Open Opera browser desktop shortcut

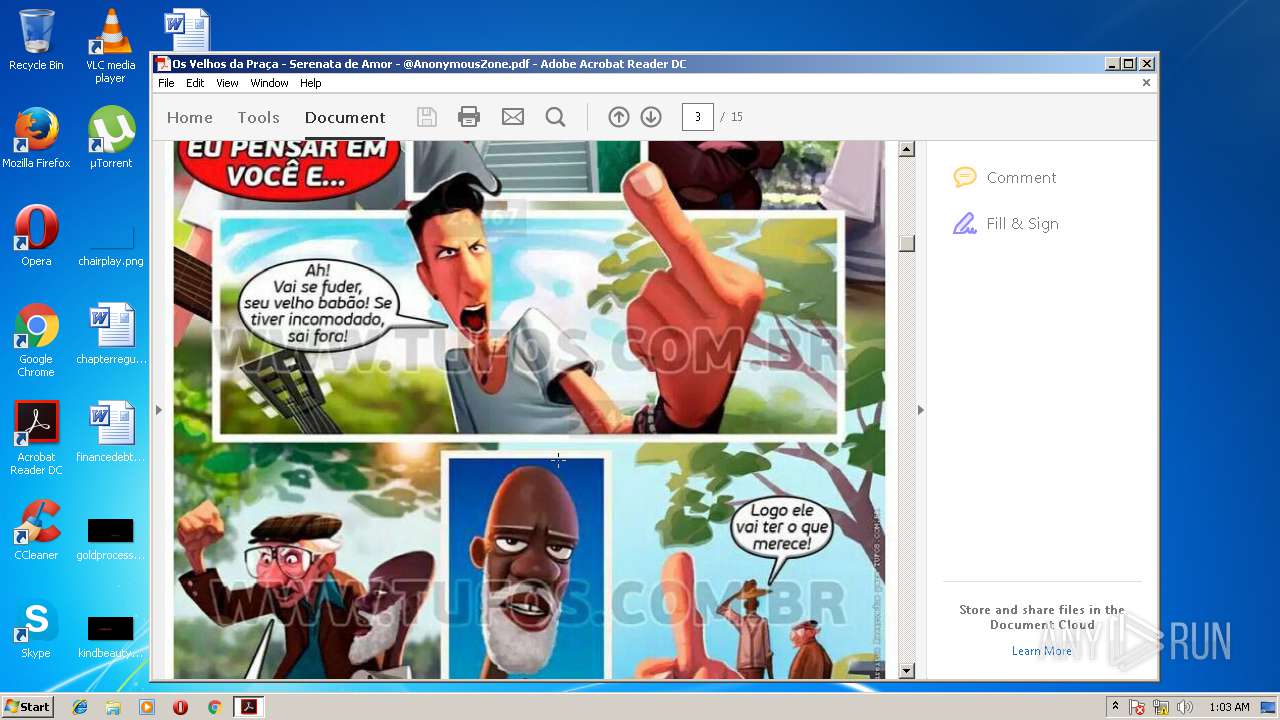(36, 235)
